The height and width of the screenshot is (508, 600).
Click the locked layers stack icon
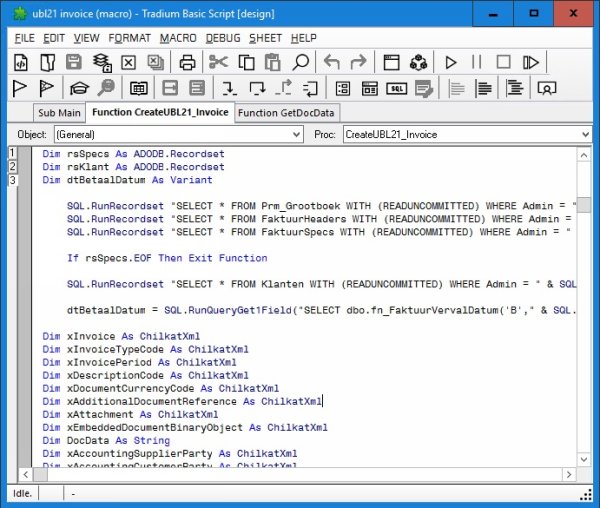tap(102, 63)
